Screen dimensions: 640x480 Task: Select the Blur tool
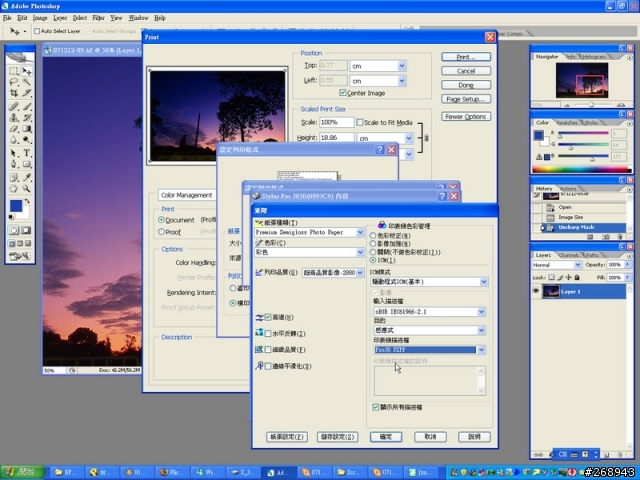click(14, 140)
